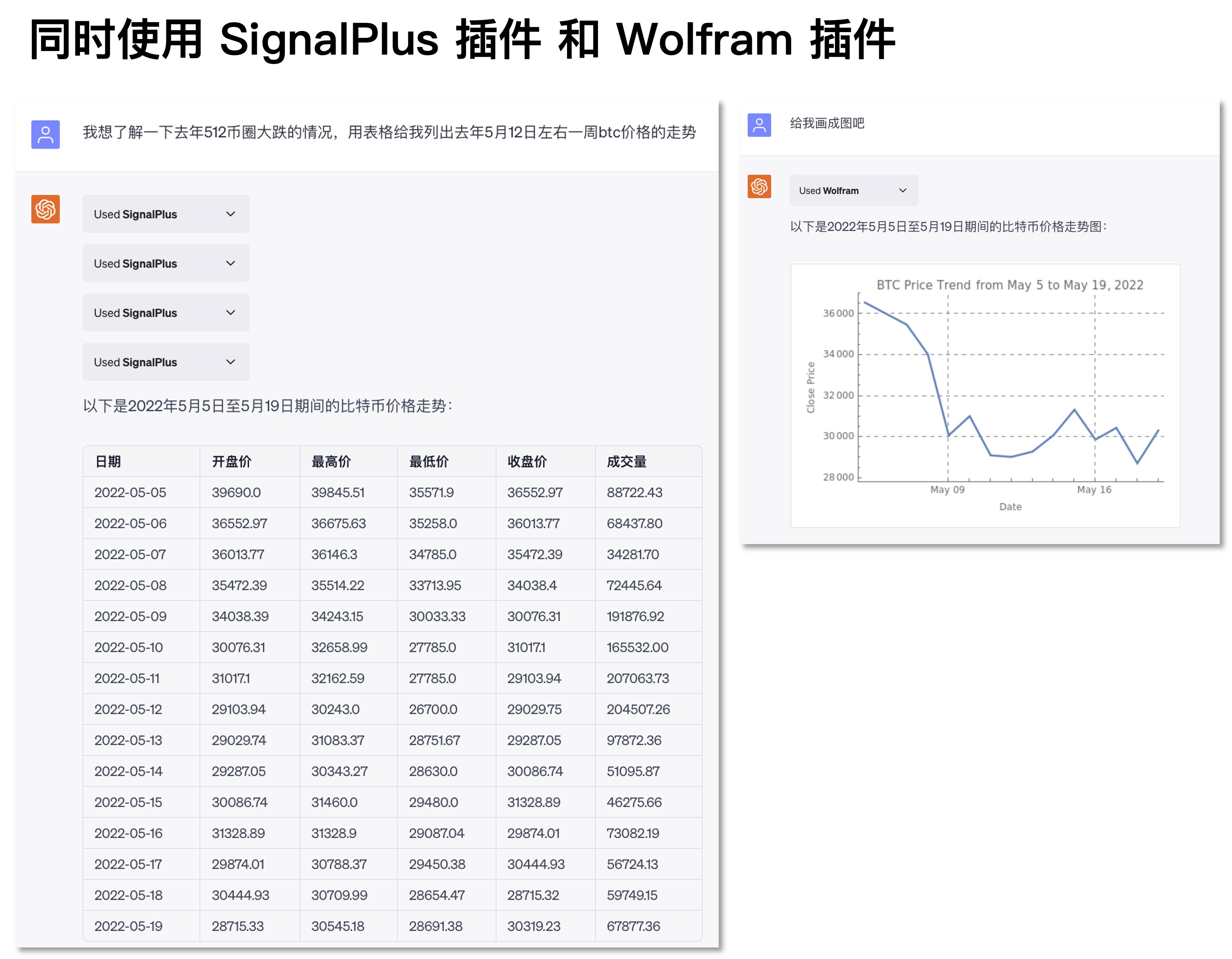Image resolution: width=1232 pixels, height=959 pixels.
Task: Click the 成交量 column header
Action: pos(626,462)
